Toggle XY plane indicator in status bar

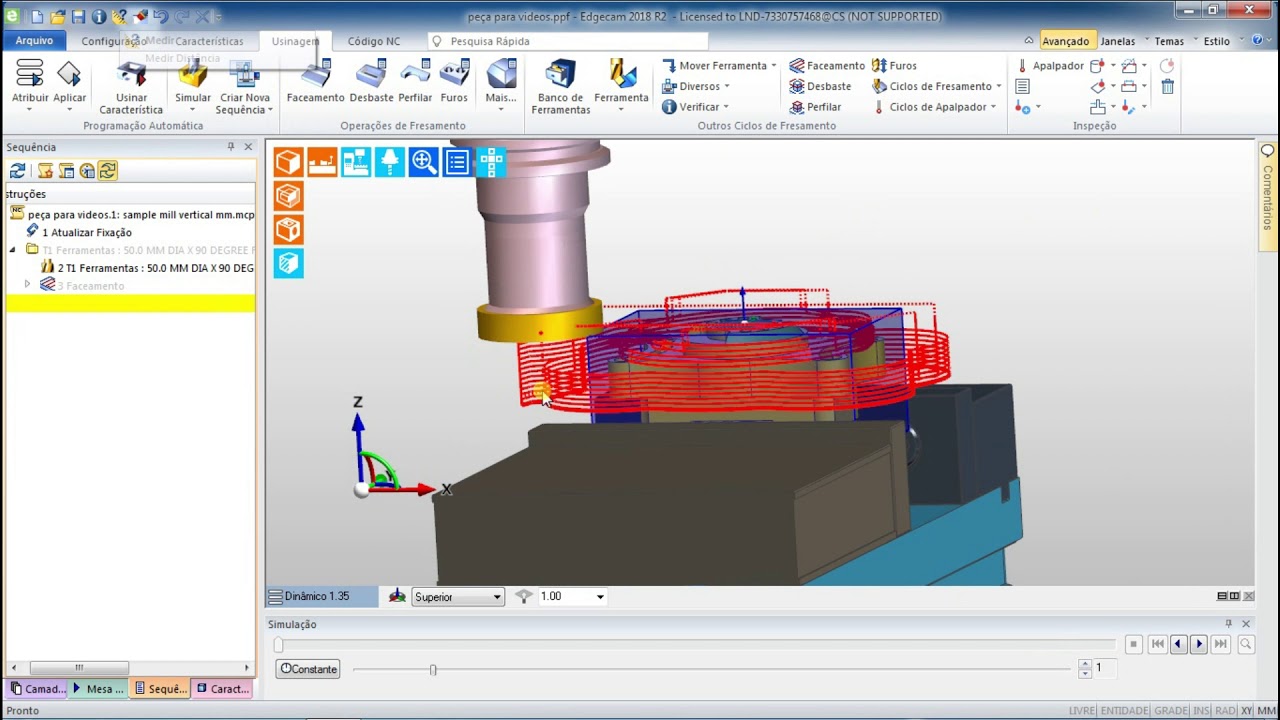(x=1247, y=711)
